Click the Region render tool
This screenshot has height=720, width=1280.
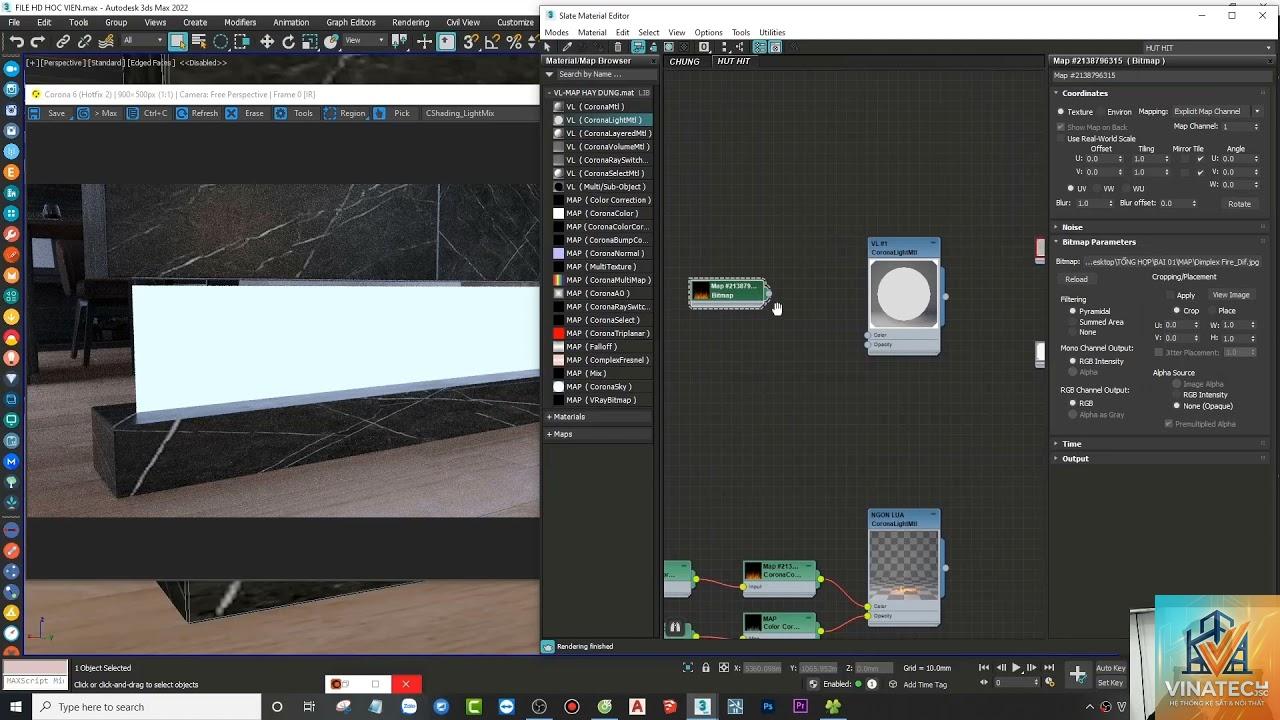[345, 113]
